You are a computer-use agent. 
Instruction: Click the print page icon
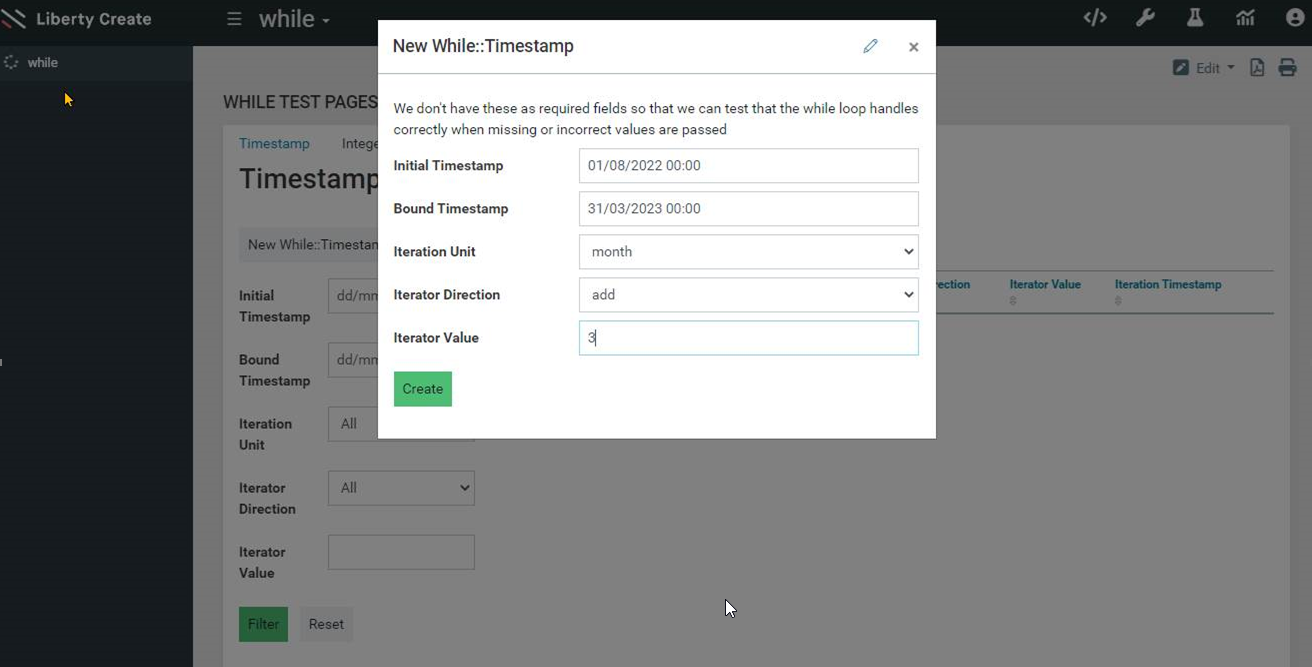(1288, 68)
